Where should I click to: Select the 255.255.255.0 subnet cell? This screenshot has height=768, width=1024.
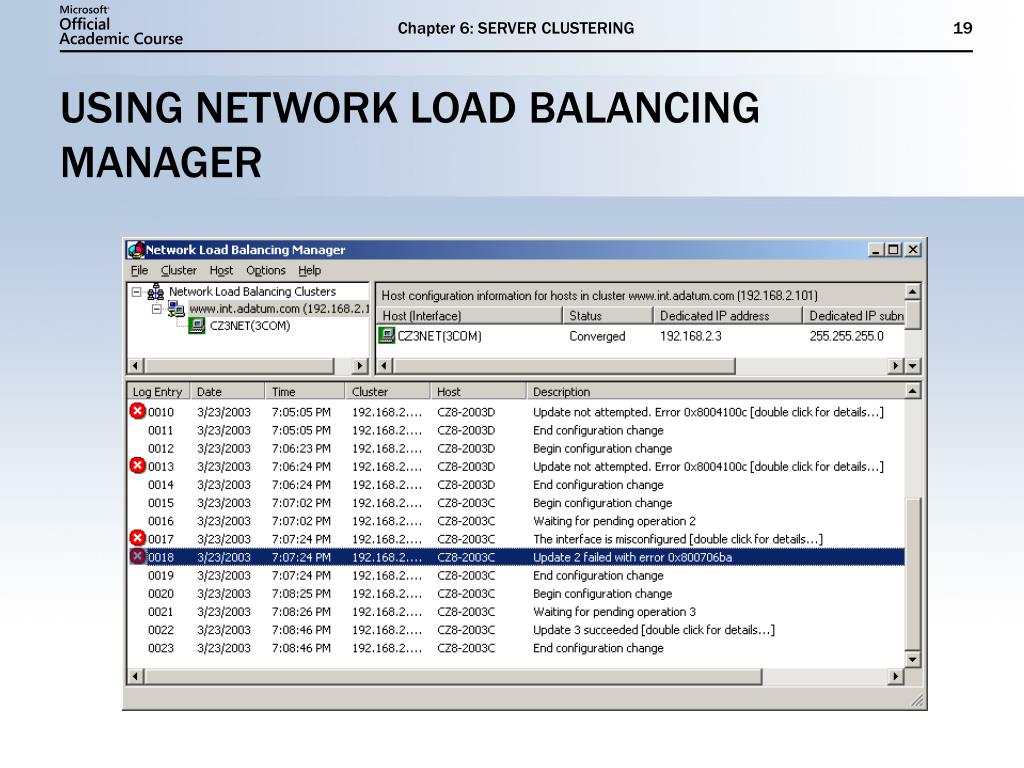(846, 336)
